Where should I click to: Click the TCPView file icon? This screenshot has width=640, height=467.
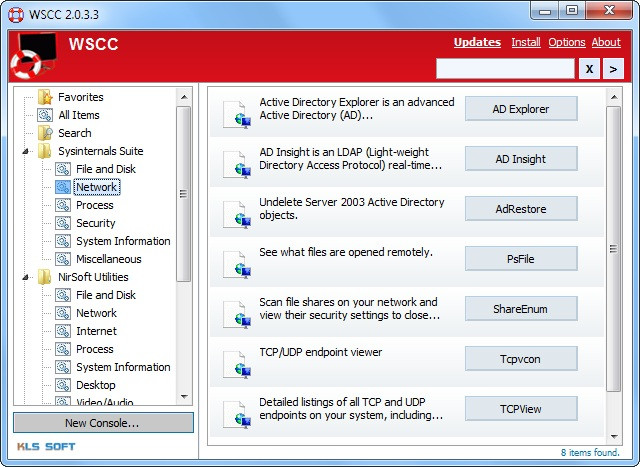coord(237,415)
